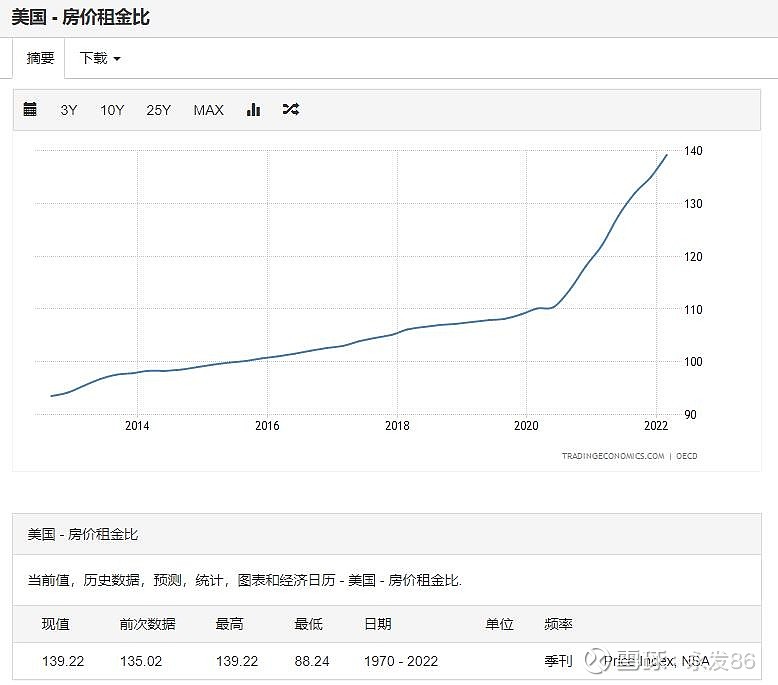Select the 3Y time range
This screenshot has height=685, width=778.
click(x=69, y=110)
